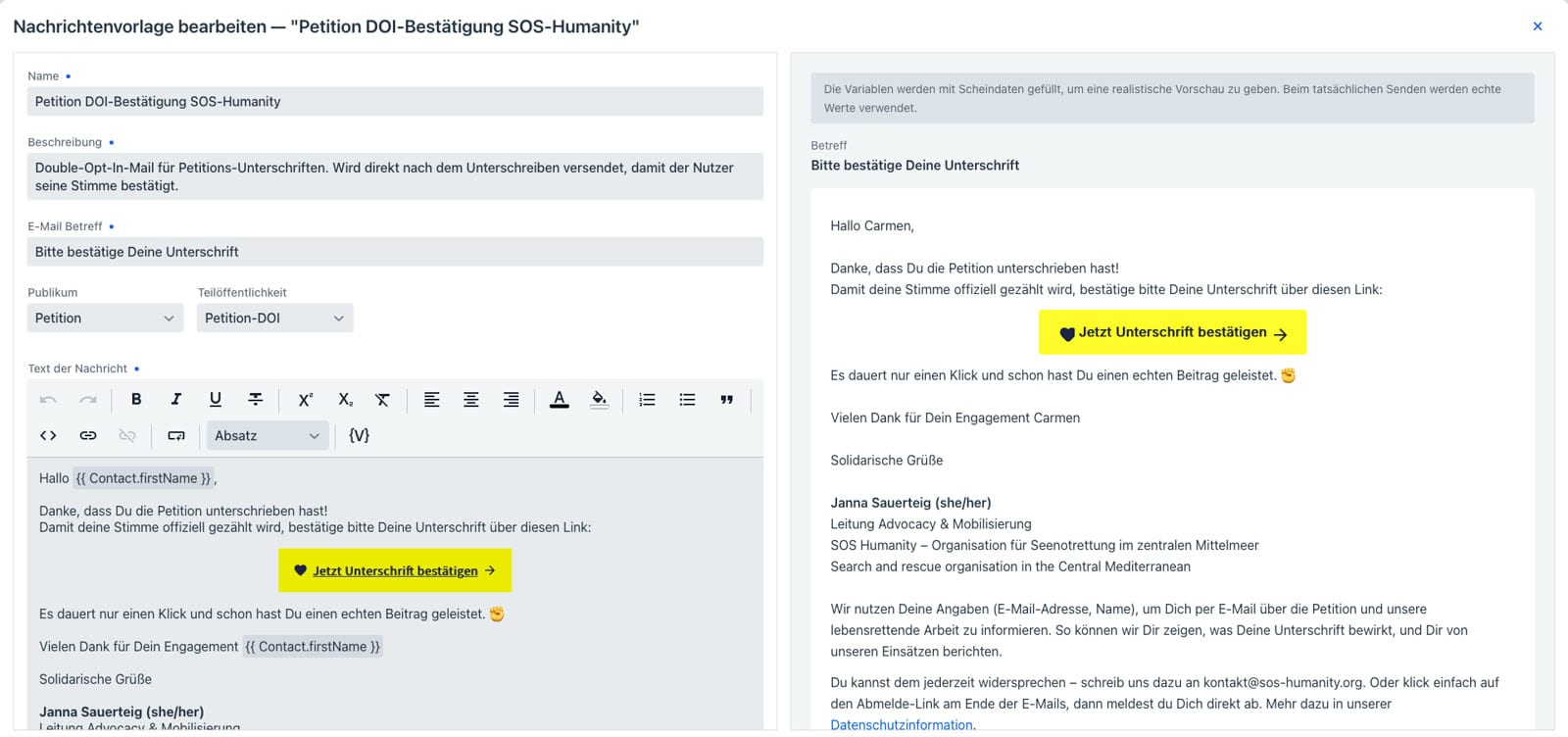Insert a button element
The width and height of the screenshot is (1568, 737).
point(176,436)
